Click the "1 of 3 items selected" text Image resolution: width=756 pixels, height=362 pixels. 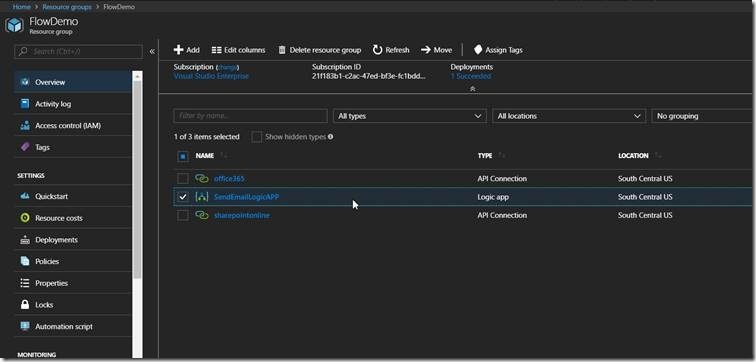(207, 137)
